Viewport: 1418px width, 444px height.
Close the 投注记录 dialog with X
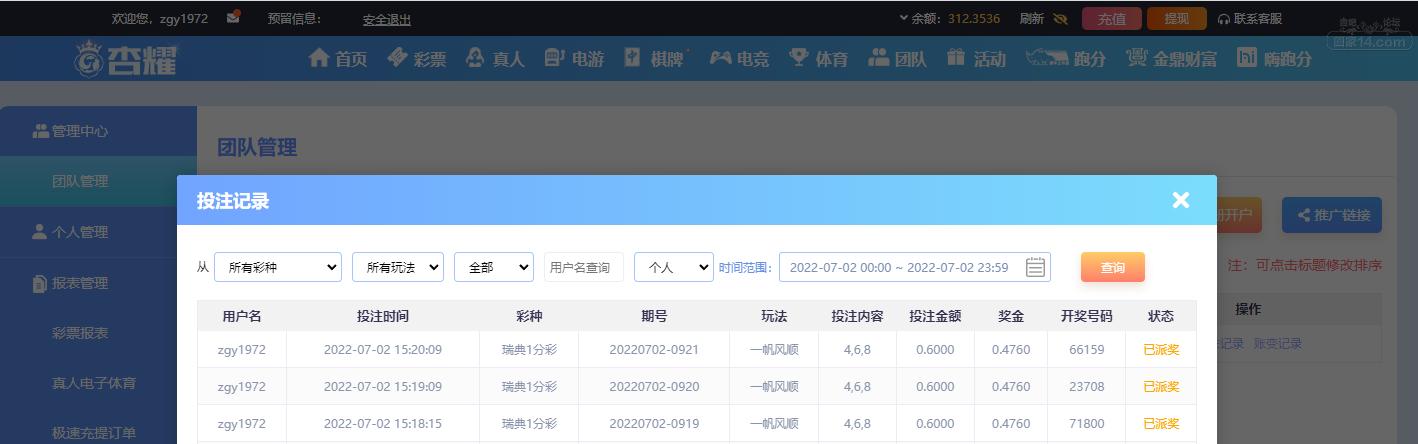click(x=1181, y=200)
